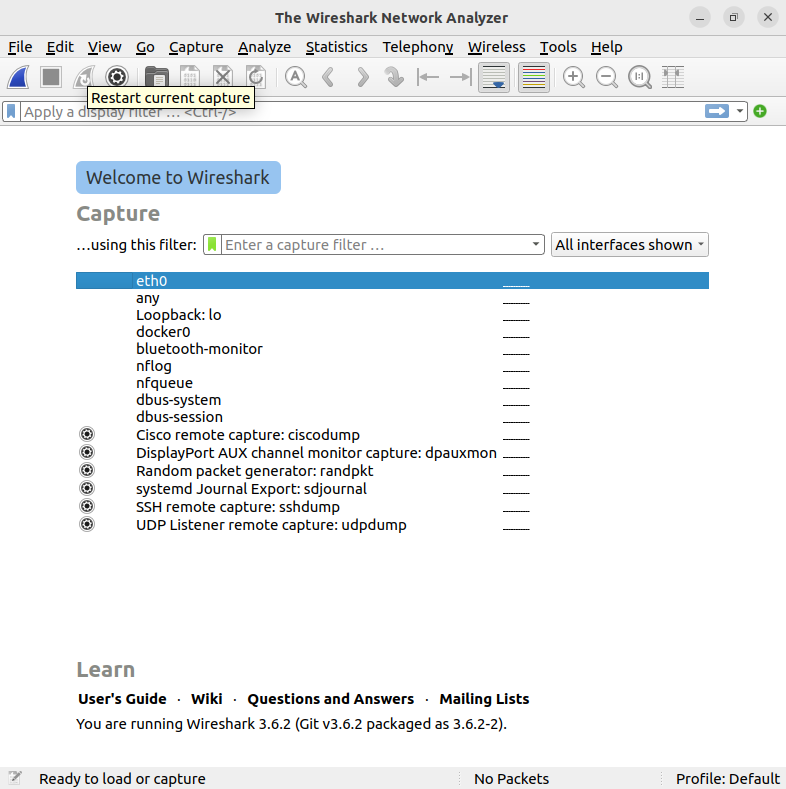Select the eth0 interface row
The width and height of the screenshot is (786, 789).
(x=392, y=280)
